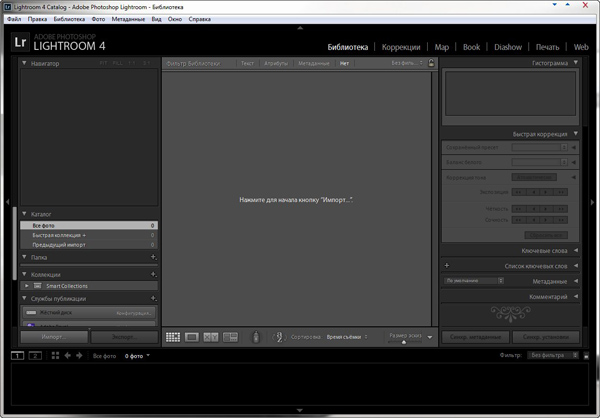Open Без фильтра filmstrip dropdown
The image size is (600, 418).
pos(553,355)
